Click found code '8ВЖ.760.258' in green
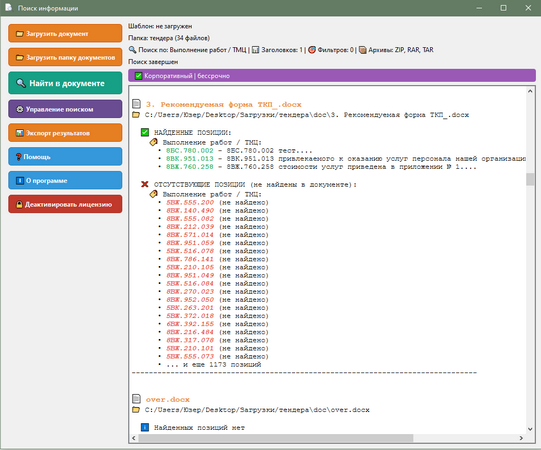 point(190,167)
